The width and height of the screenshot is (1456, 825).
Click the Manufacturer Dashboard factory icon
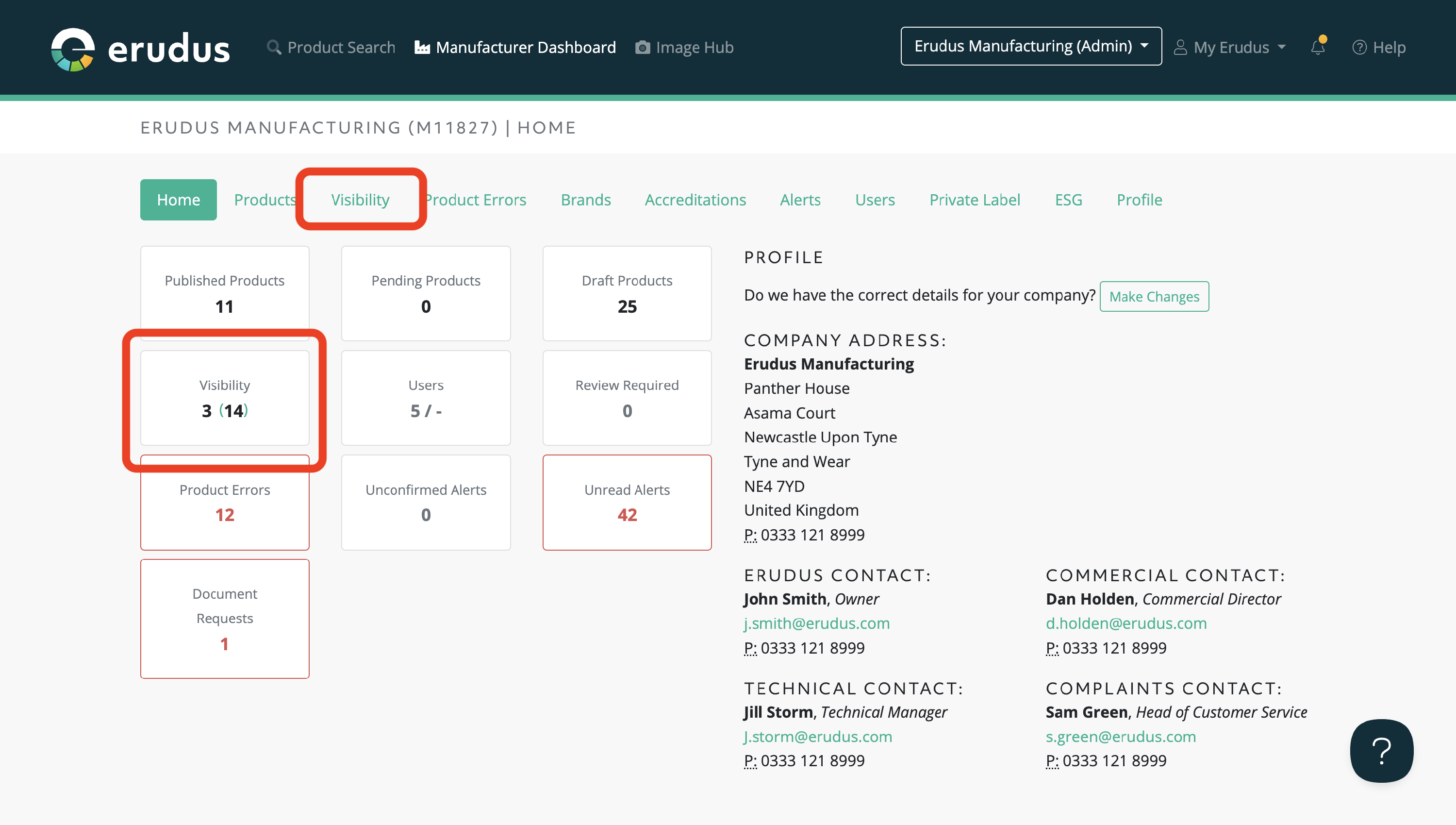(422, 47)
